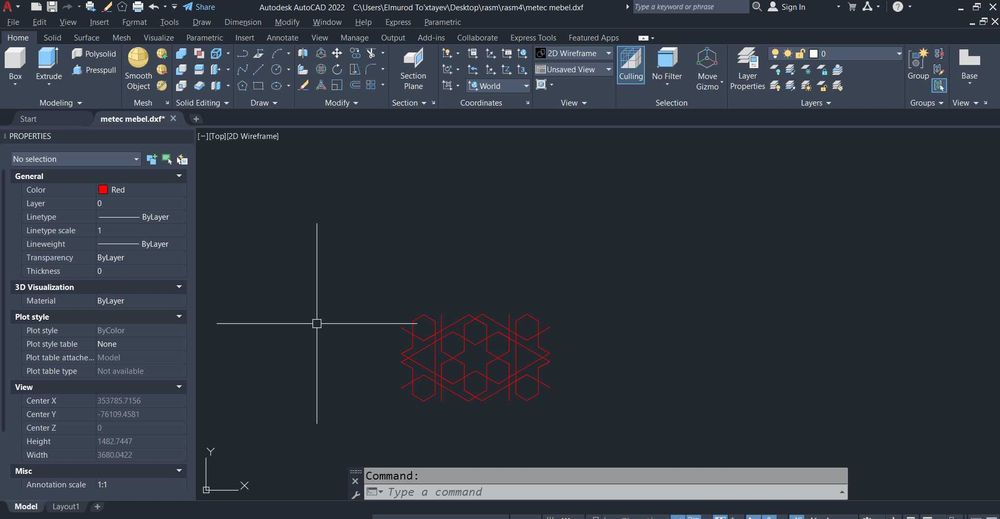Viewport: 1000px width, 519px height.
Task: Select the Polygon draw tool
Action: pos(242,85)
